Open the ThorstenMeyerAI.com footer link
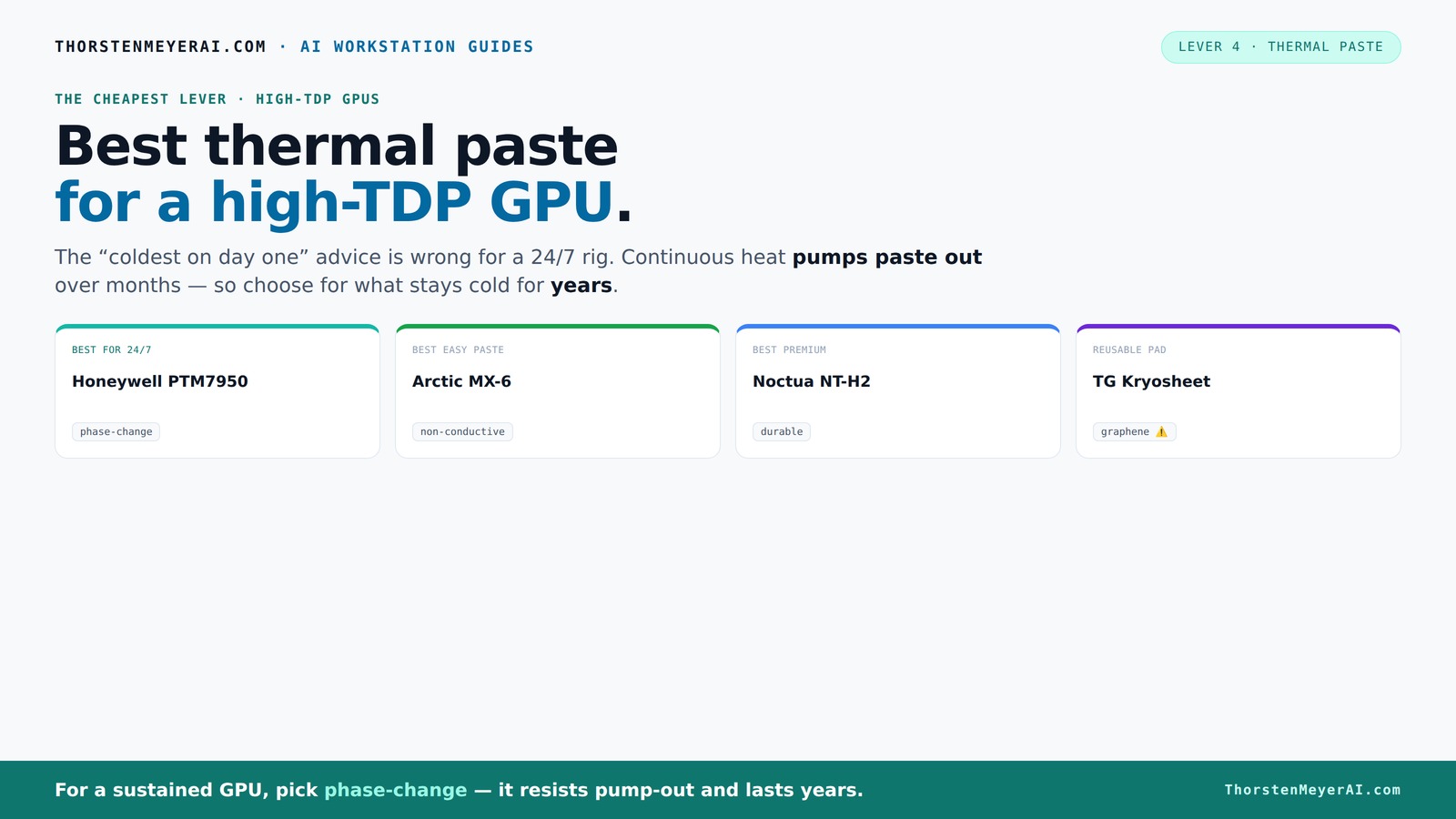The image size is (1456, 819). (x=1312, y=790)
